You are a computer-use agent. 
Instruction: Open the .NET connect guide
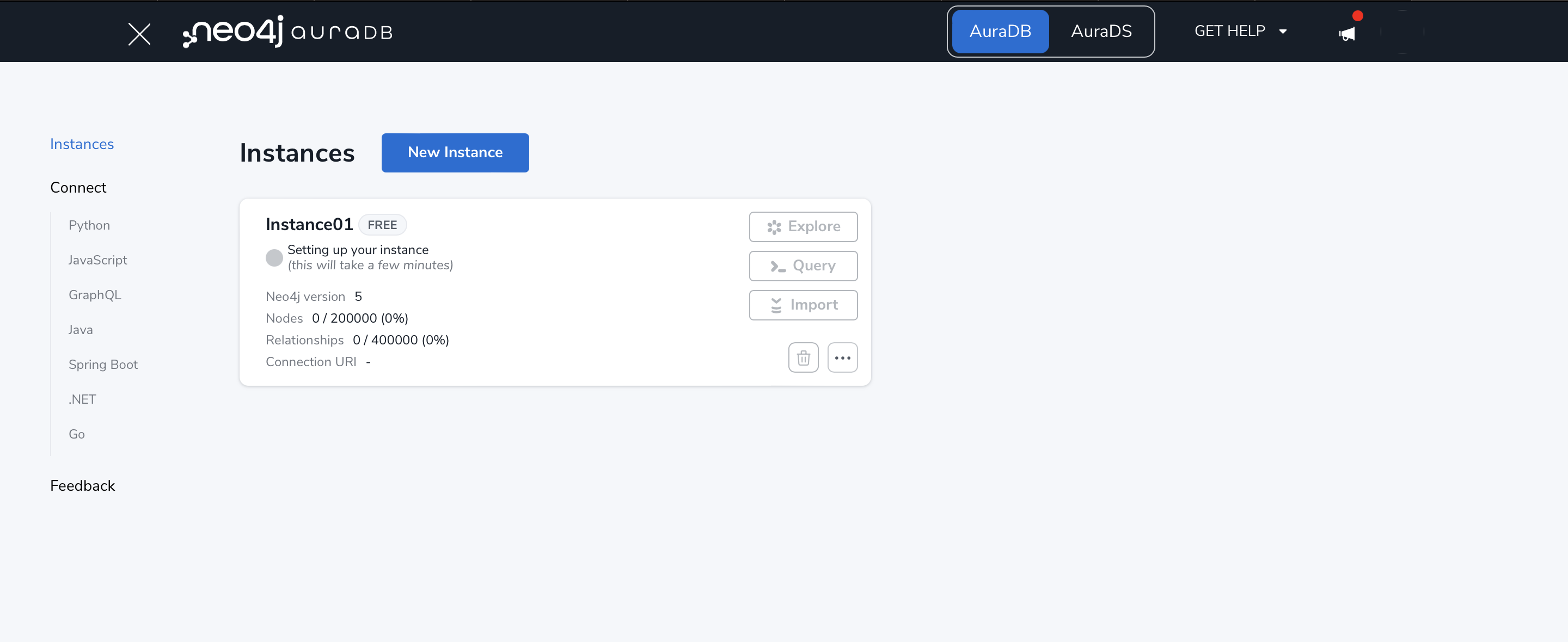pyautogui.click(x=82, y=399)
